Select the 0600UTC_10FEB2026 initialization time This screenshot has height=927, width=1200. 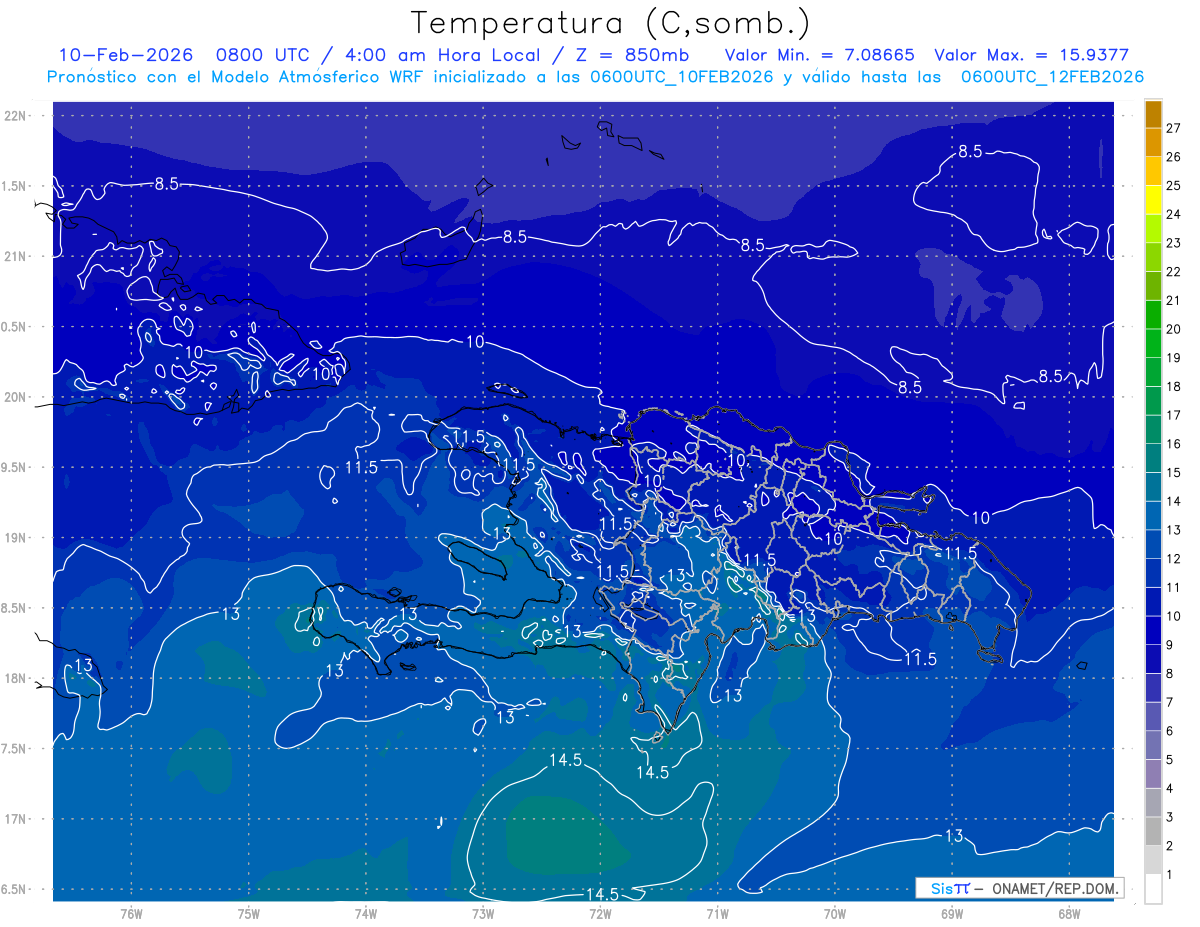(x=681, y=77)
